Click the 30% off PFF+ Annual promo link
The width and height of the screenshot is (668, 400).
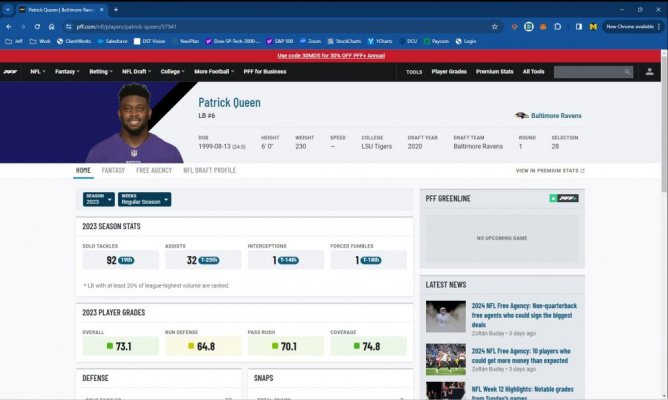(x=331, y=56)
